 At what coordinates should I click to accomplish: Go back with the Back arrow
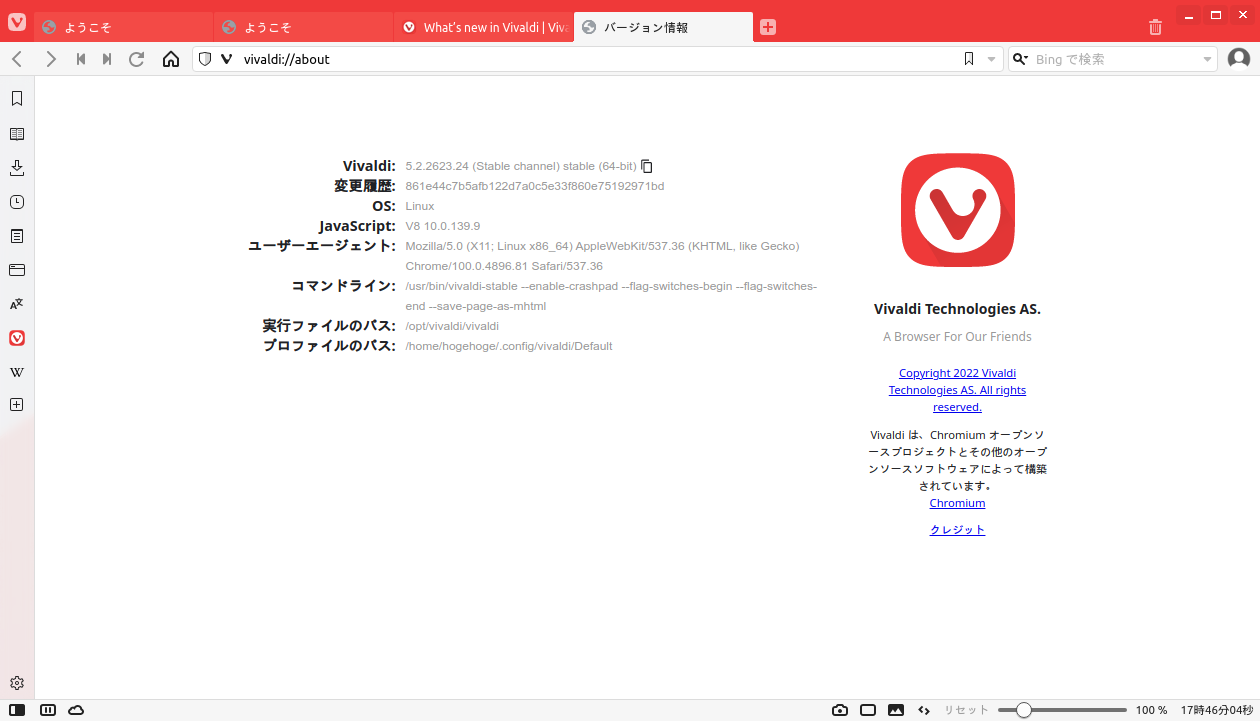tap(17, 59)
